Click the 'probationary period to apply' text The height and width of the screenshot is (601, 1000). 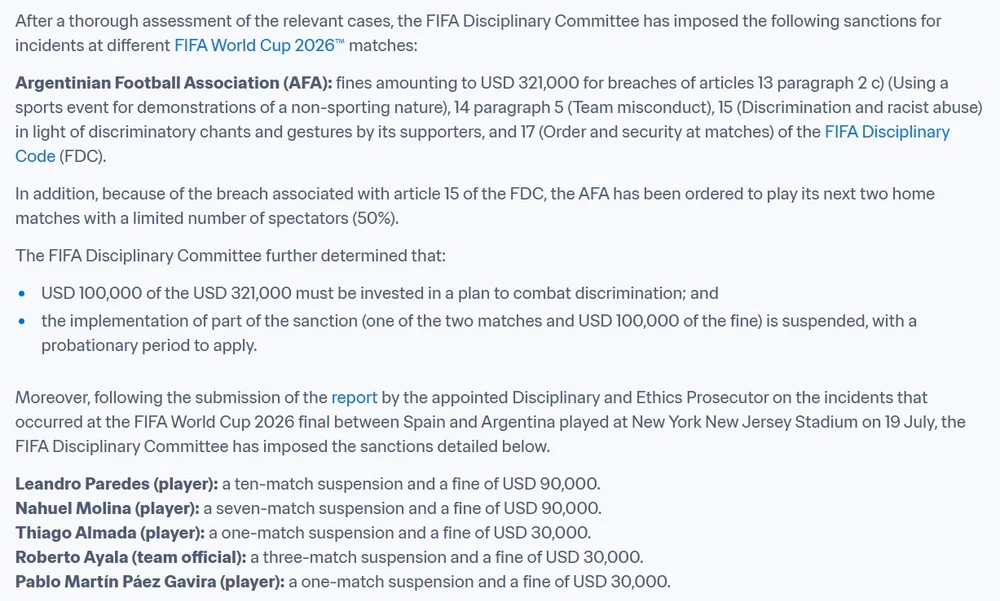tap(148, 345)
